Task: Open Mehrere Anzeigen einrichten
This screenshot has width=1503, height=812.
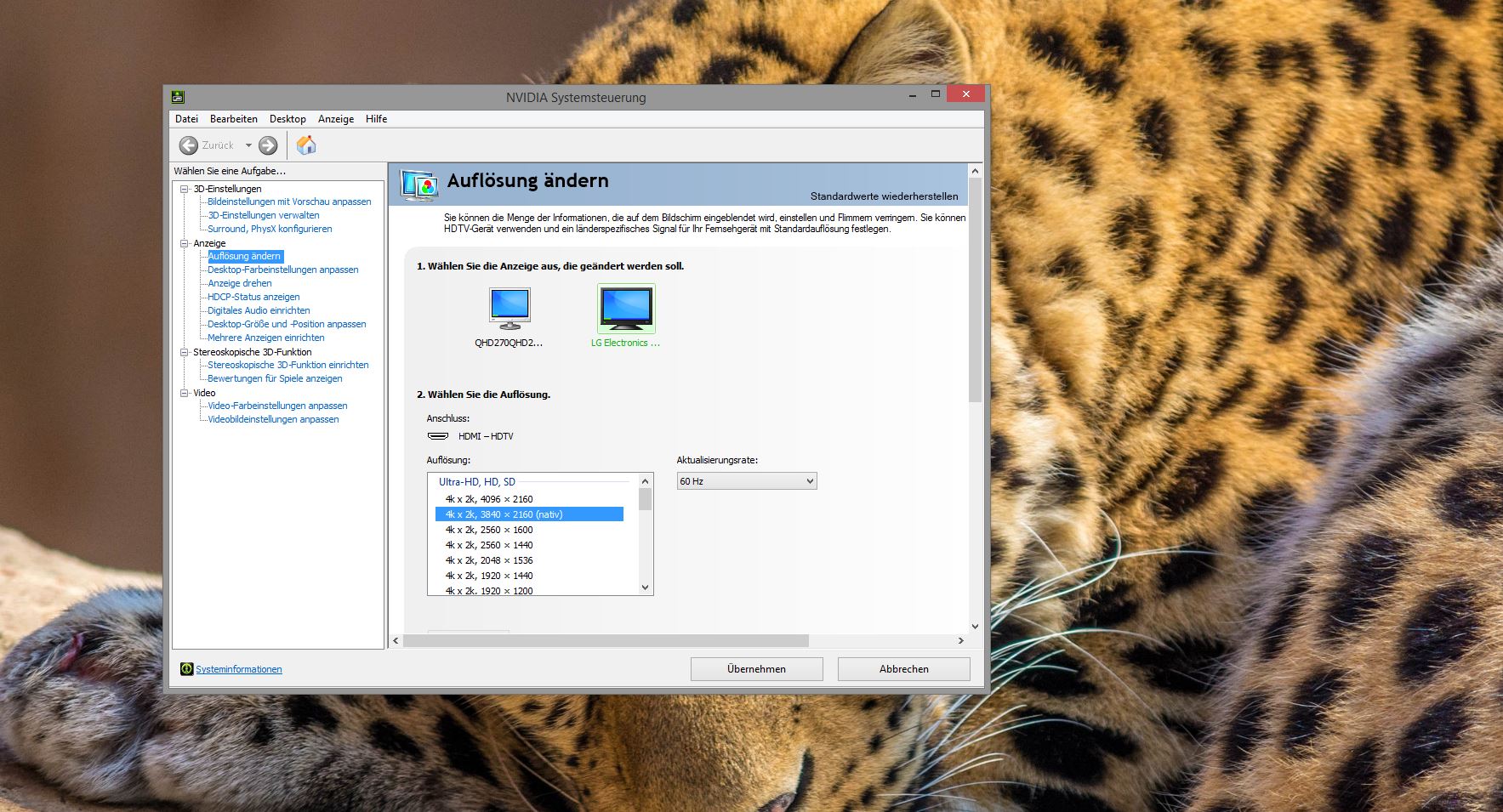Action: (266, 338)
